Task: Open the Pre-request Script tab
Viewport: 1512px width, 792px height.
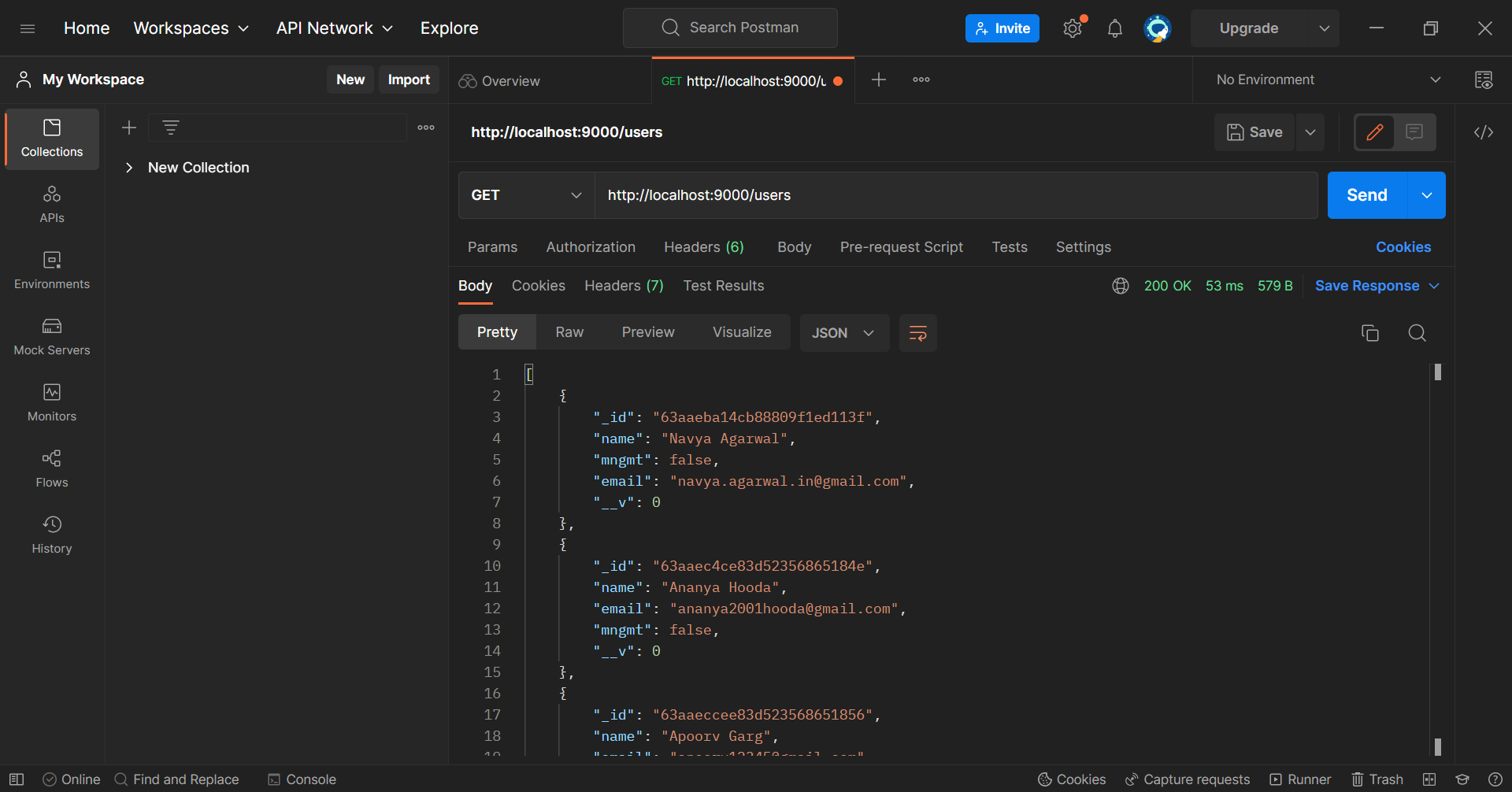Action: pos(902,247)
